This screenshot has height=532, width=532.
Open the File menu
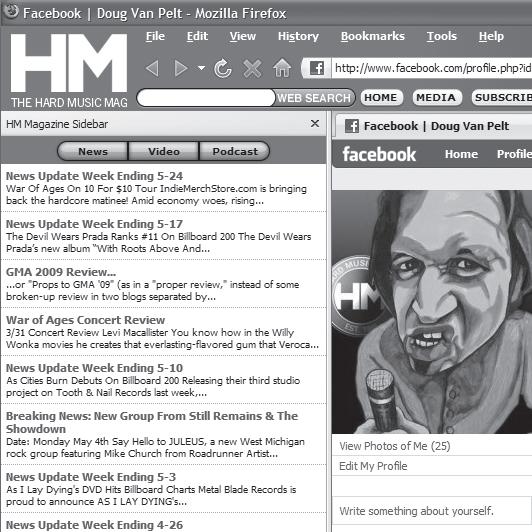pyautogui.click(x=155, y=36)
